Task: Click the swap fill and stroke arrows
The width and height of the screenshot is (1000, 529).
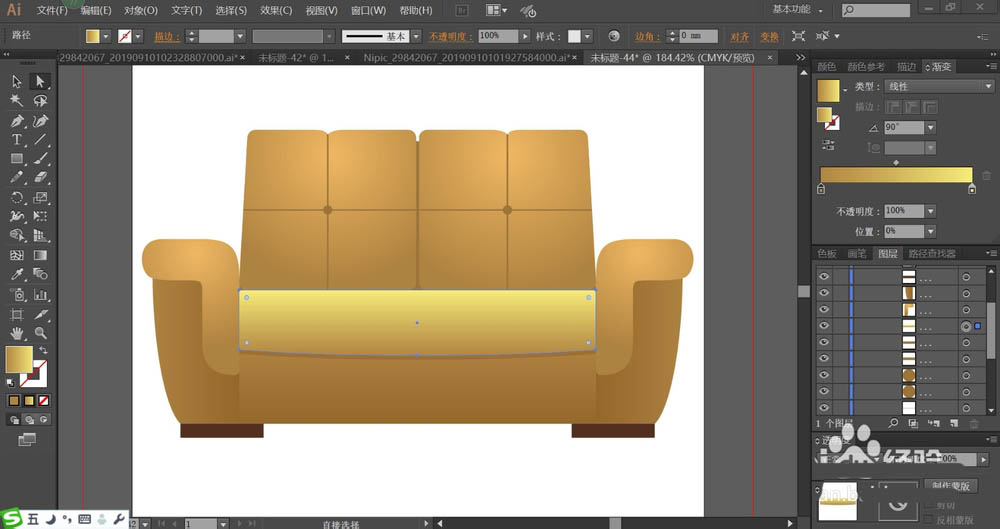Action: pos(43,350)
